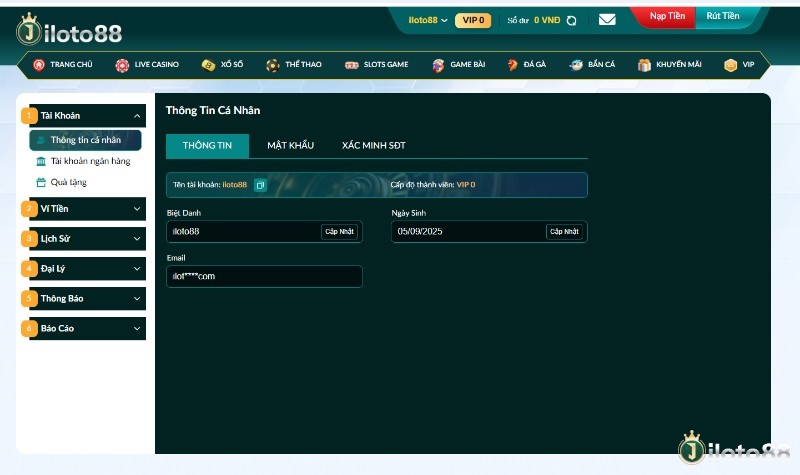Image resolution: width=800 pixels, height=475 pixels.
Task: Click the Thông Tin Cá Nhân heading
Action: pyautogui.click(x=213, y=111)
